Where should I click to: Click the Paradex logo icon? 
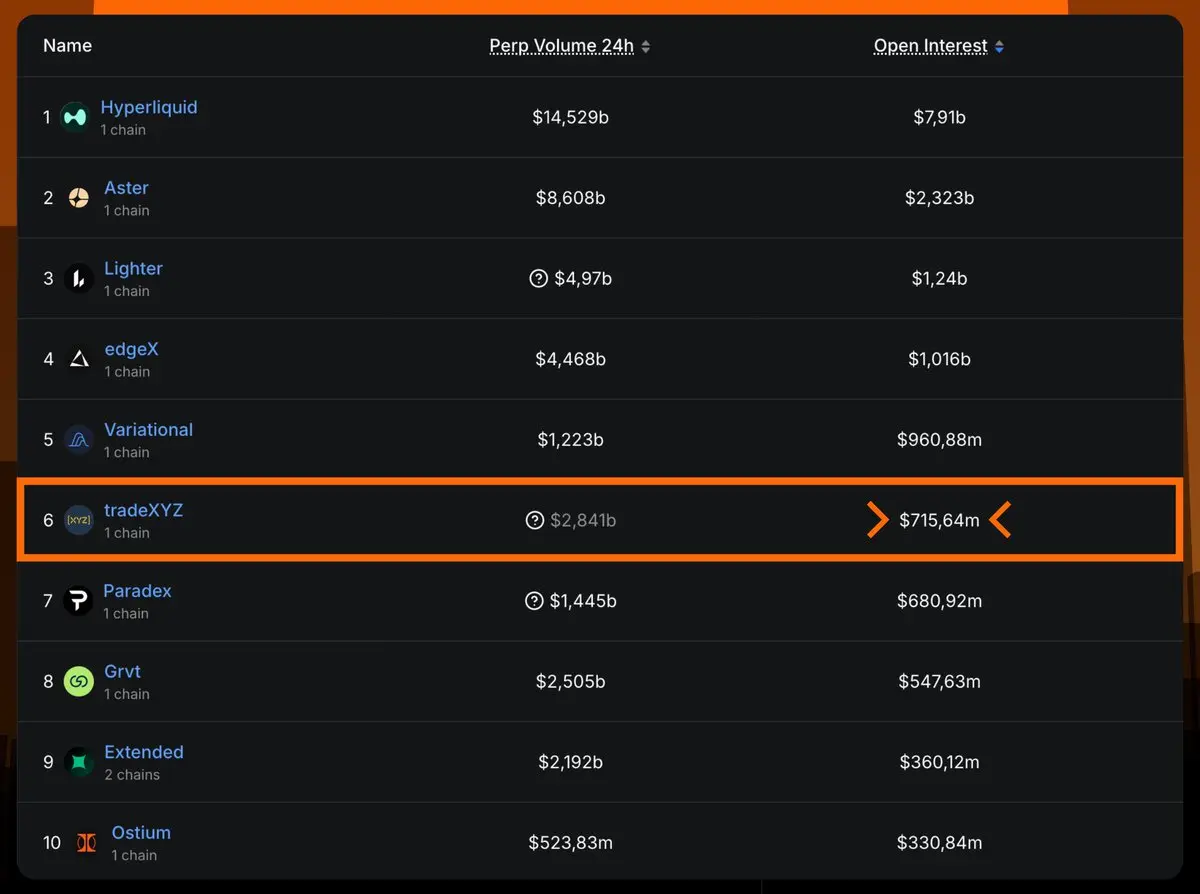point(78,601)
